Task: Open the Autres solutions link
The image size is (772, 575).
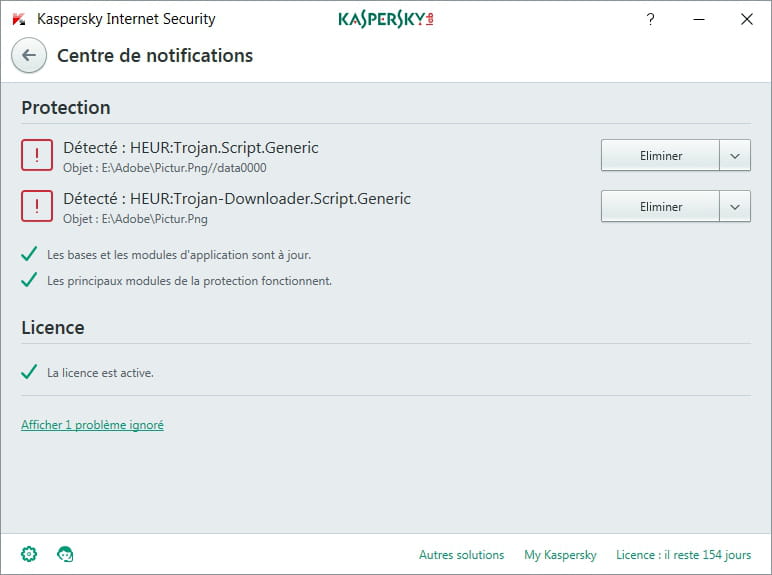Action: 461,555
